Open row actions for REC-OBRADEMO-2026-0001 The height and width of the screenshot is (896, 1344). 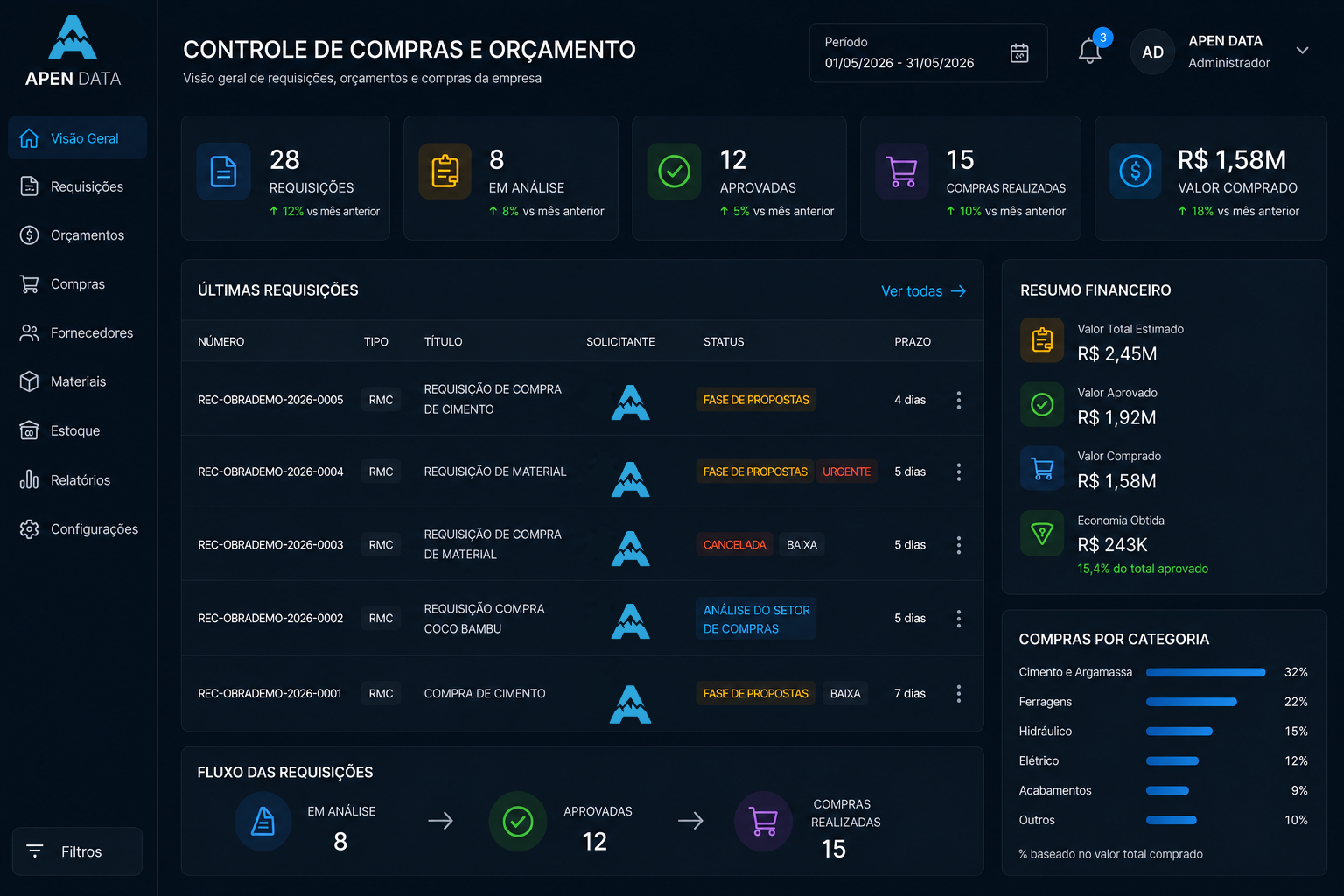(959, 694)
